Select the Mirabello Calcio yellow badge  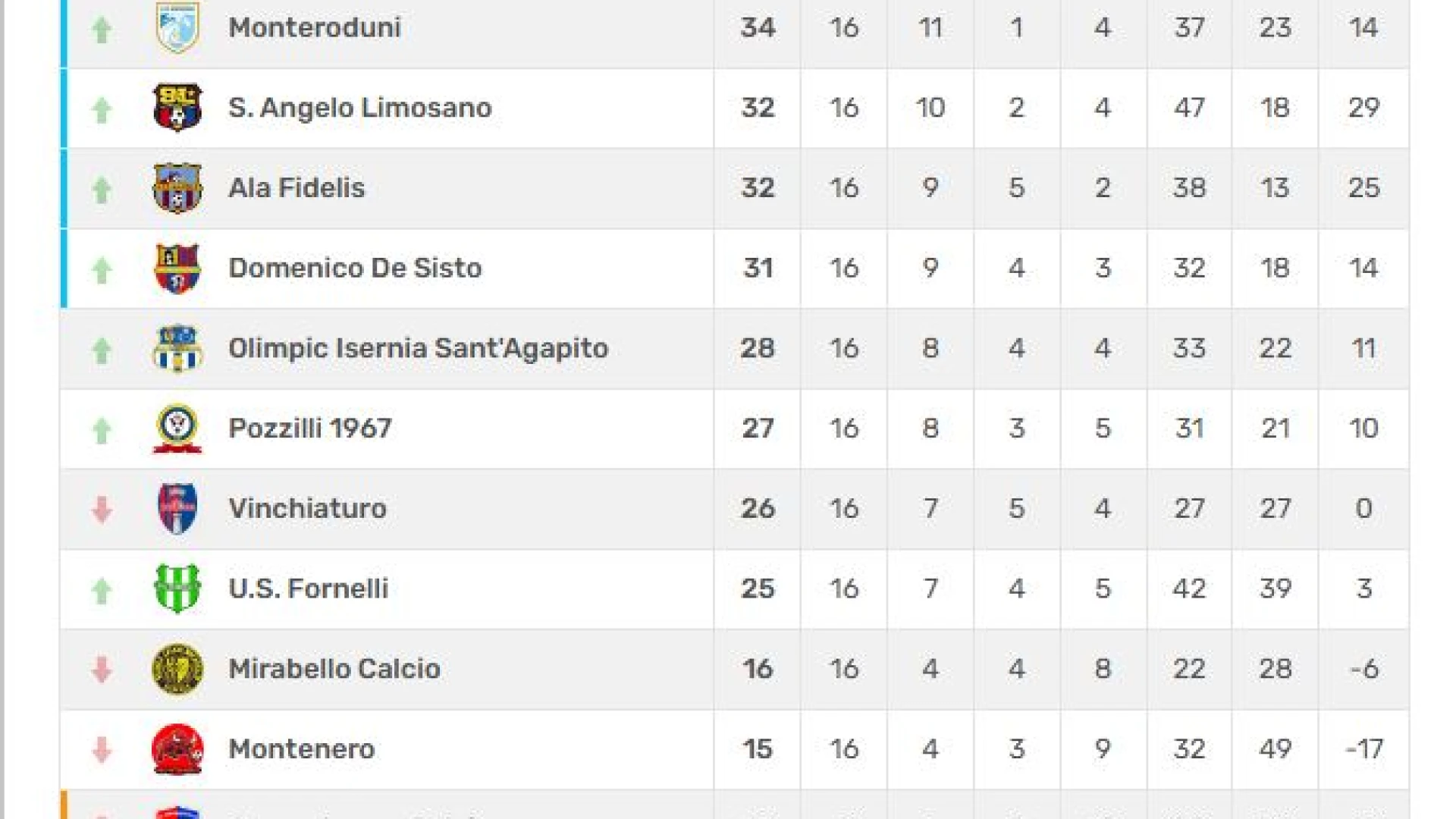point(177,669)
